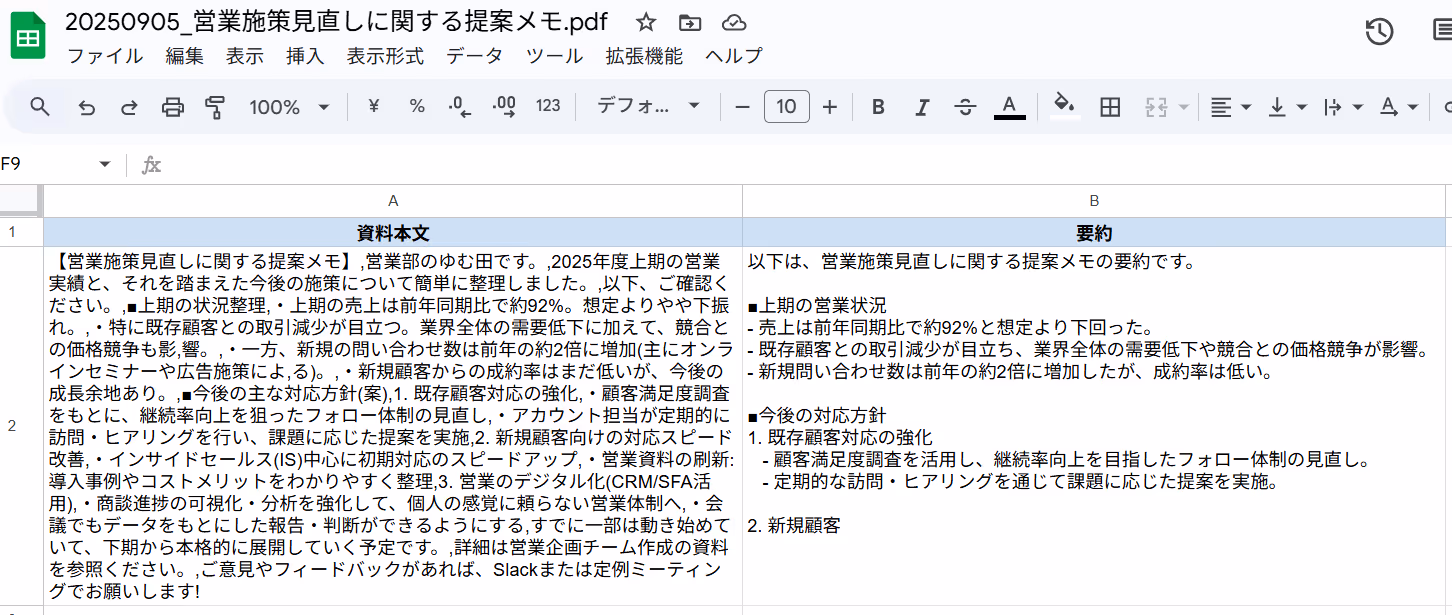Undo the last action

click(87, 107)
